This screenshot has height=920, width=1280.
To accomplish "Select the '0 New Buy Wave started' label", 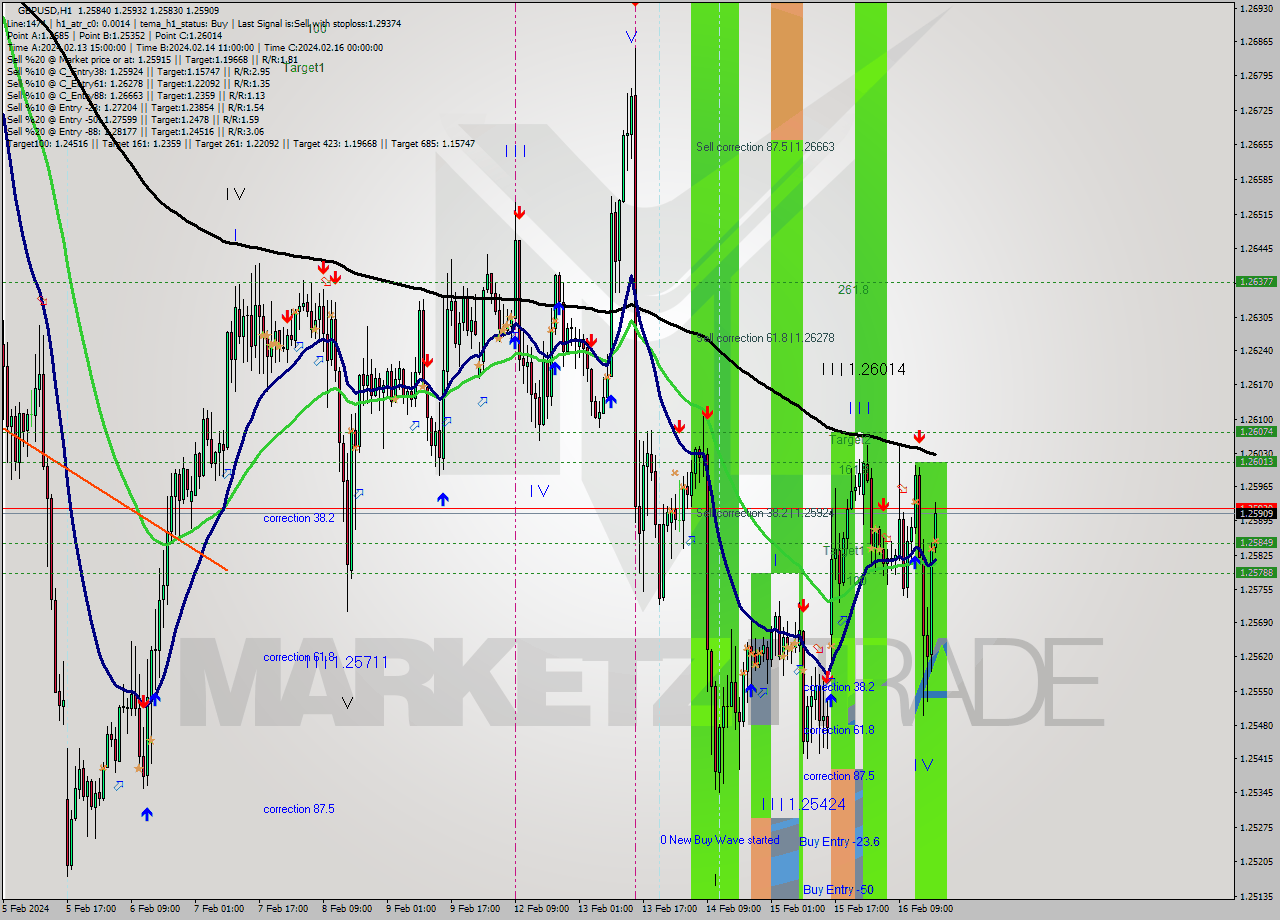I will (x=719, y=840).
